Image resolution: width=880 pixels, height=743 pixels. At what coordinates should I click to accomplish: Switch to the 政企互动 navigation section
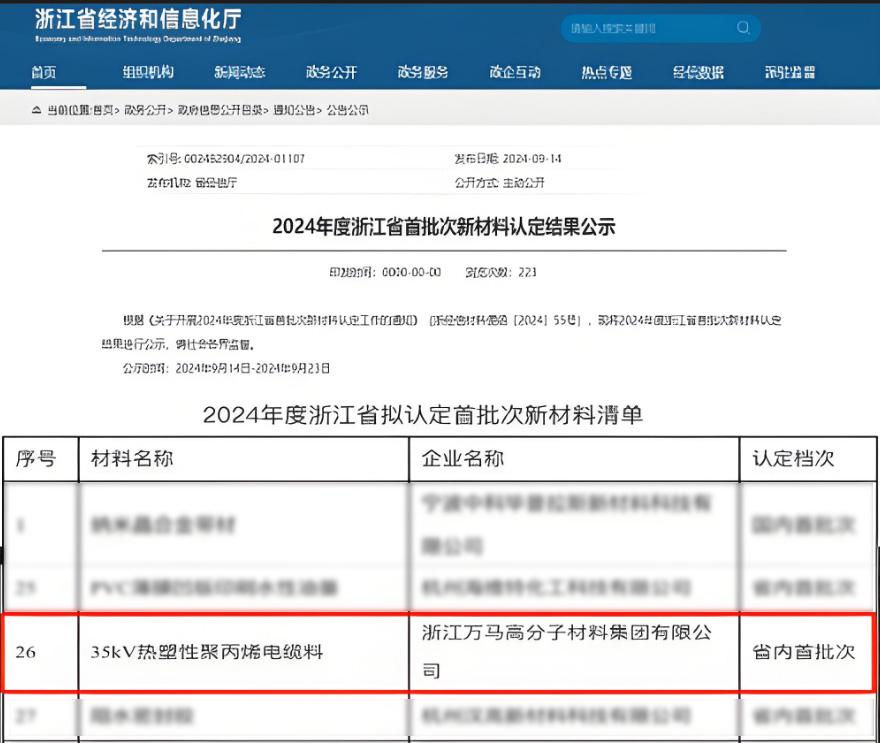coord(515,72)
